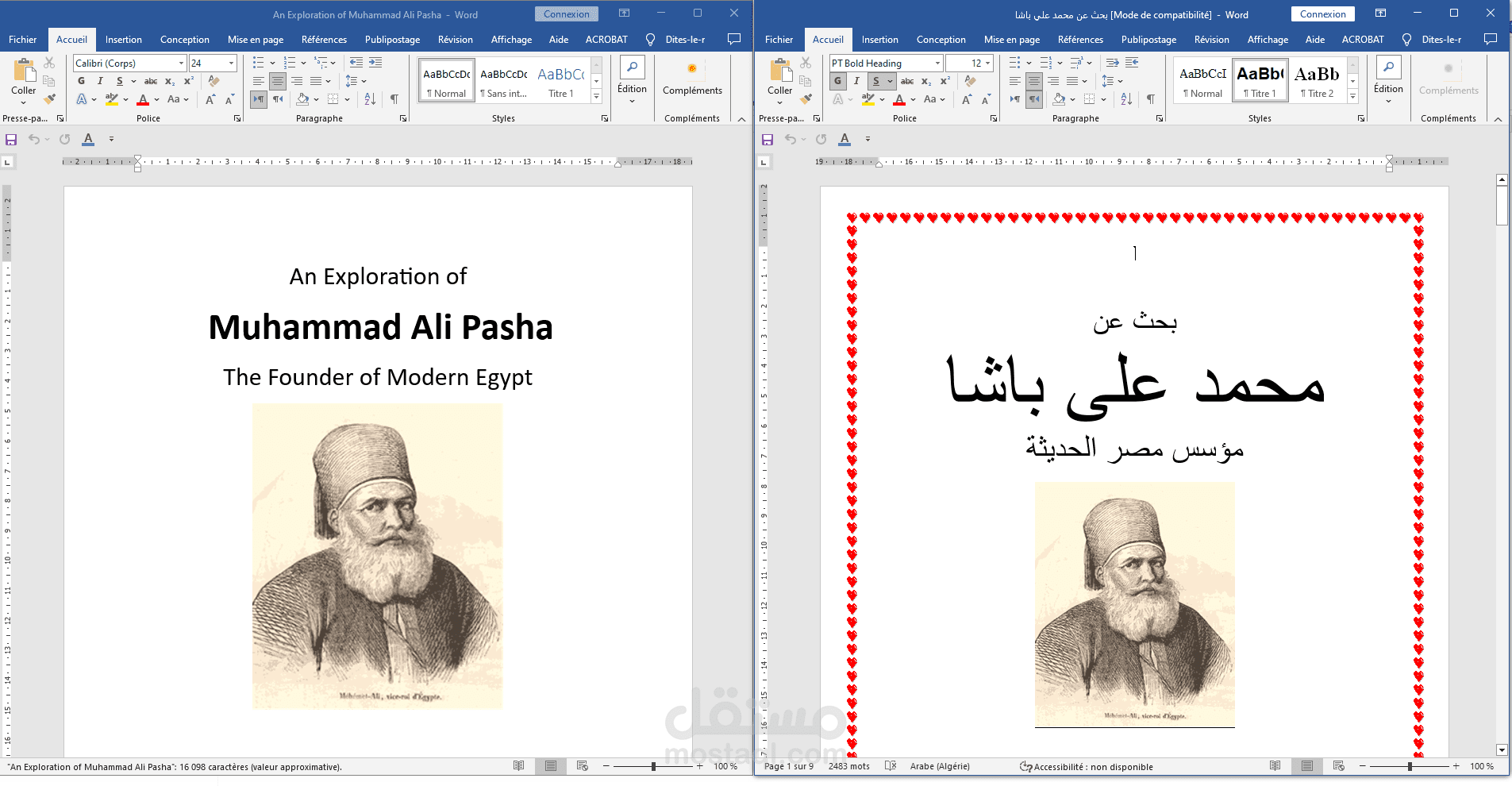Apply Sans int... style in left window
1512x786 pixels.
504,81
